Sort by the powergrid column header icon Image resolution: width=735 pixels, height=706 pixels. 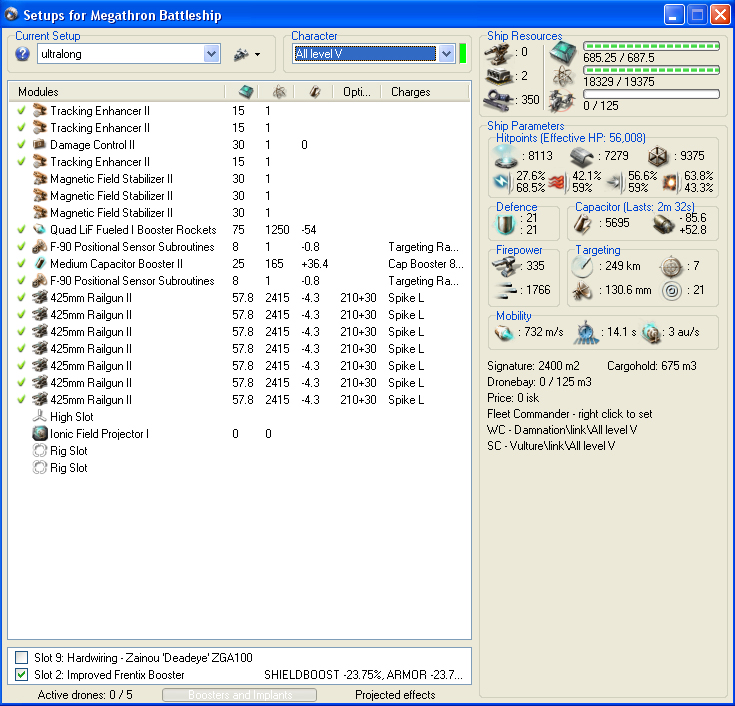click(279, 92)
